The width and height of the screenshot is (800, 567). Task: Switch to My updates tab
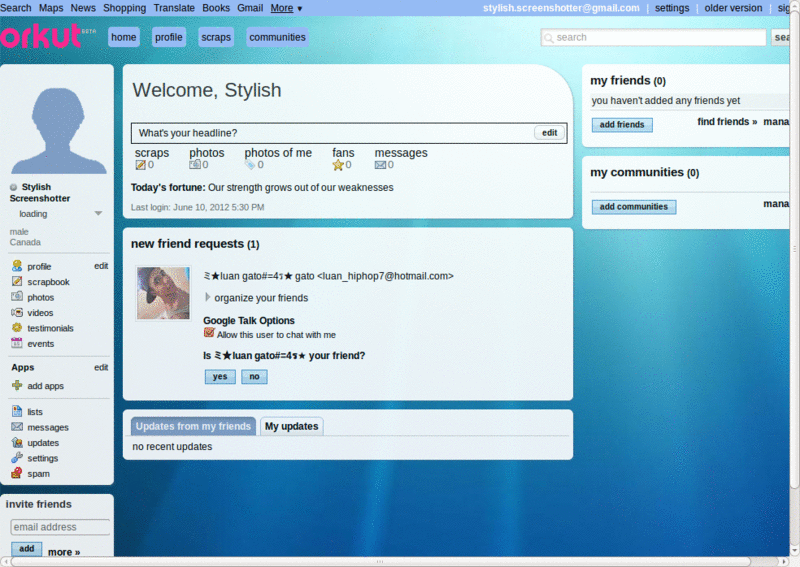click(291, 426)
